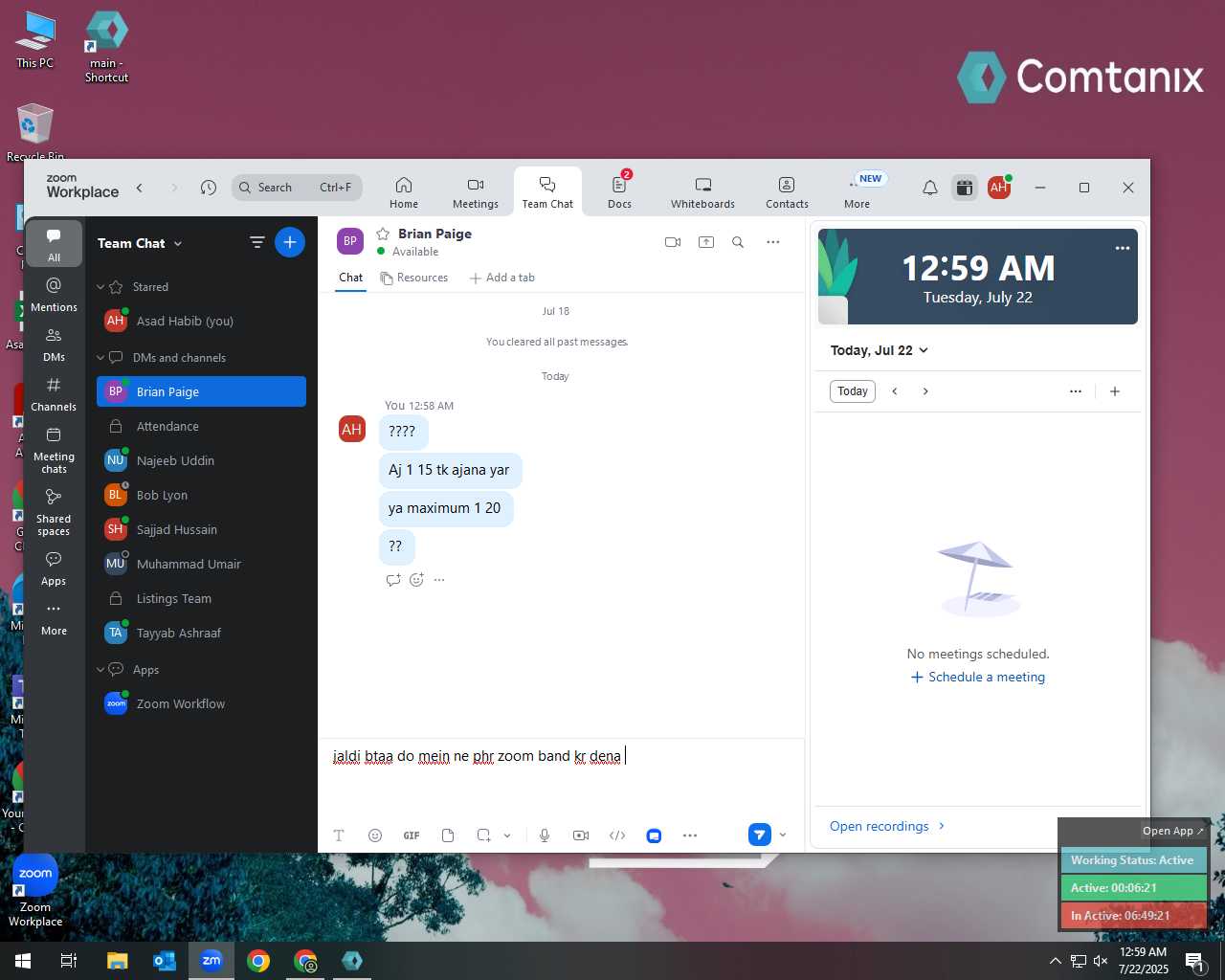Viewport: 1225px width, 980px height.
Task: Open chat with Najeeb Uddin
Action: 201,461
